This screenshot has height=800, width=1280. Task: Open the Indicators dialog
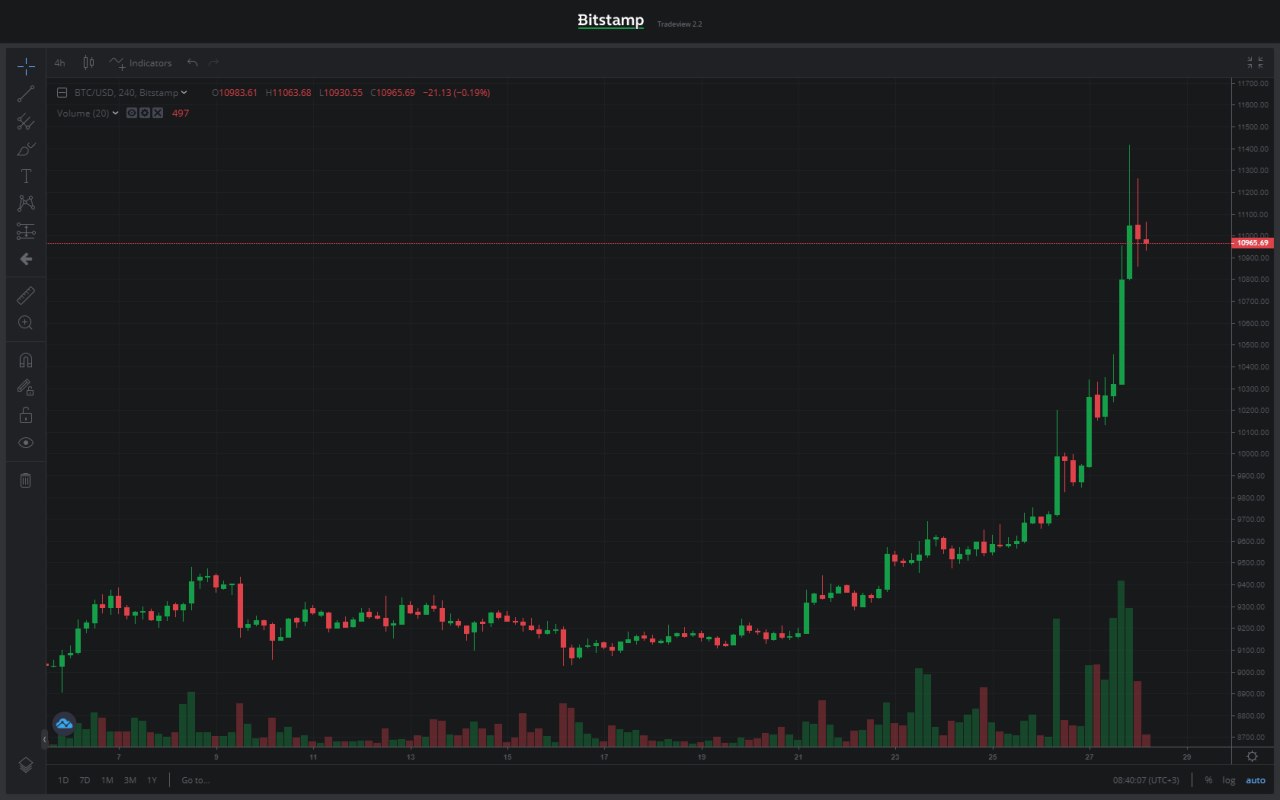point(141,63)
